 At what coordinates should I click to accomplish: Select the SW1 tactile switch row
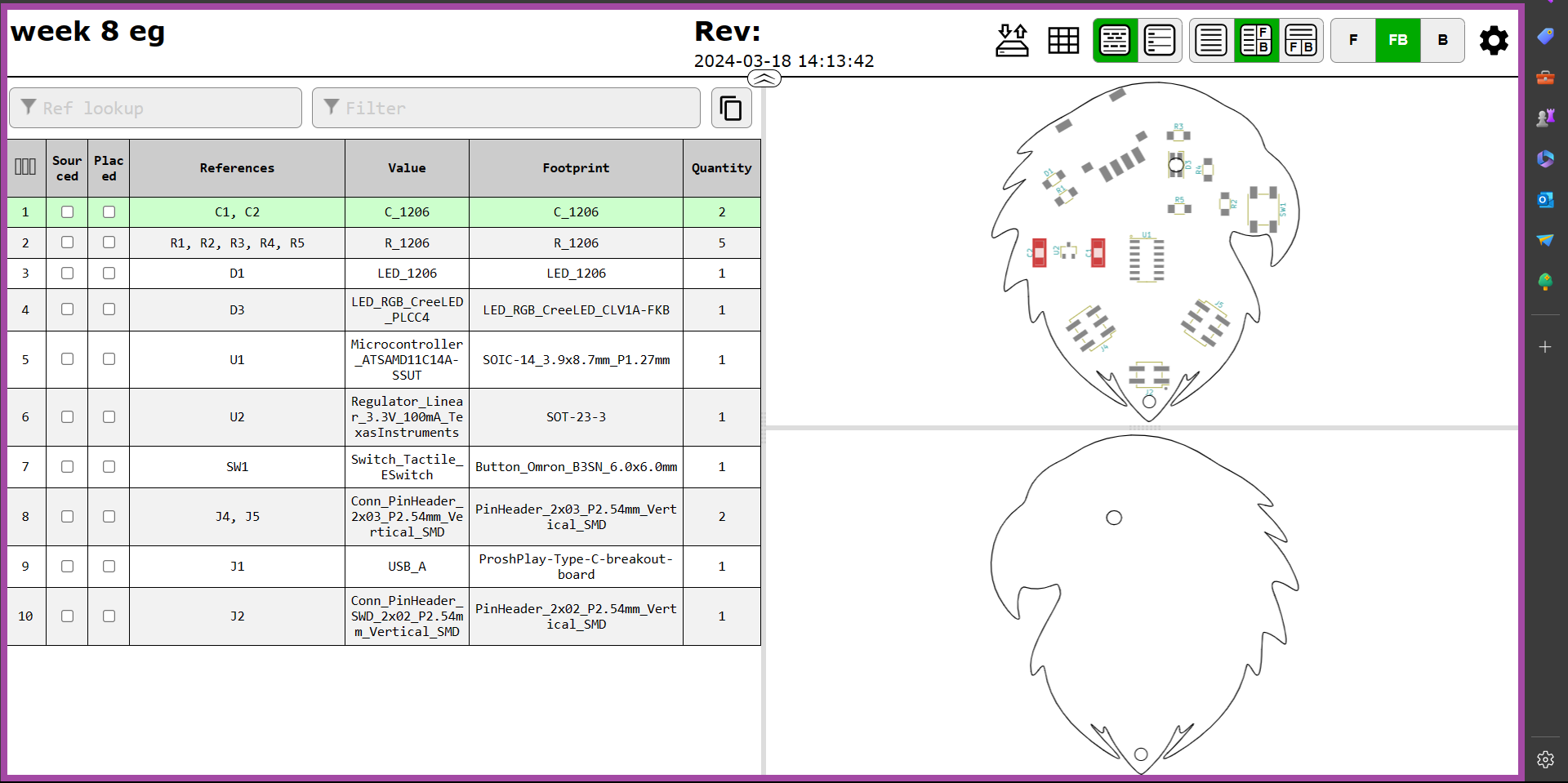tap(237, 467)
